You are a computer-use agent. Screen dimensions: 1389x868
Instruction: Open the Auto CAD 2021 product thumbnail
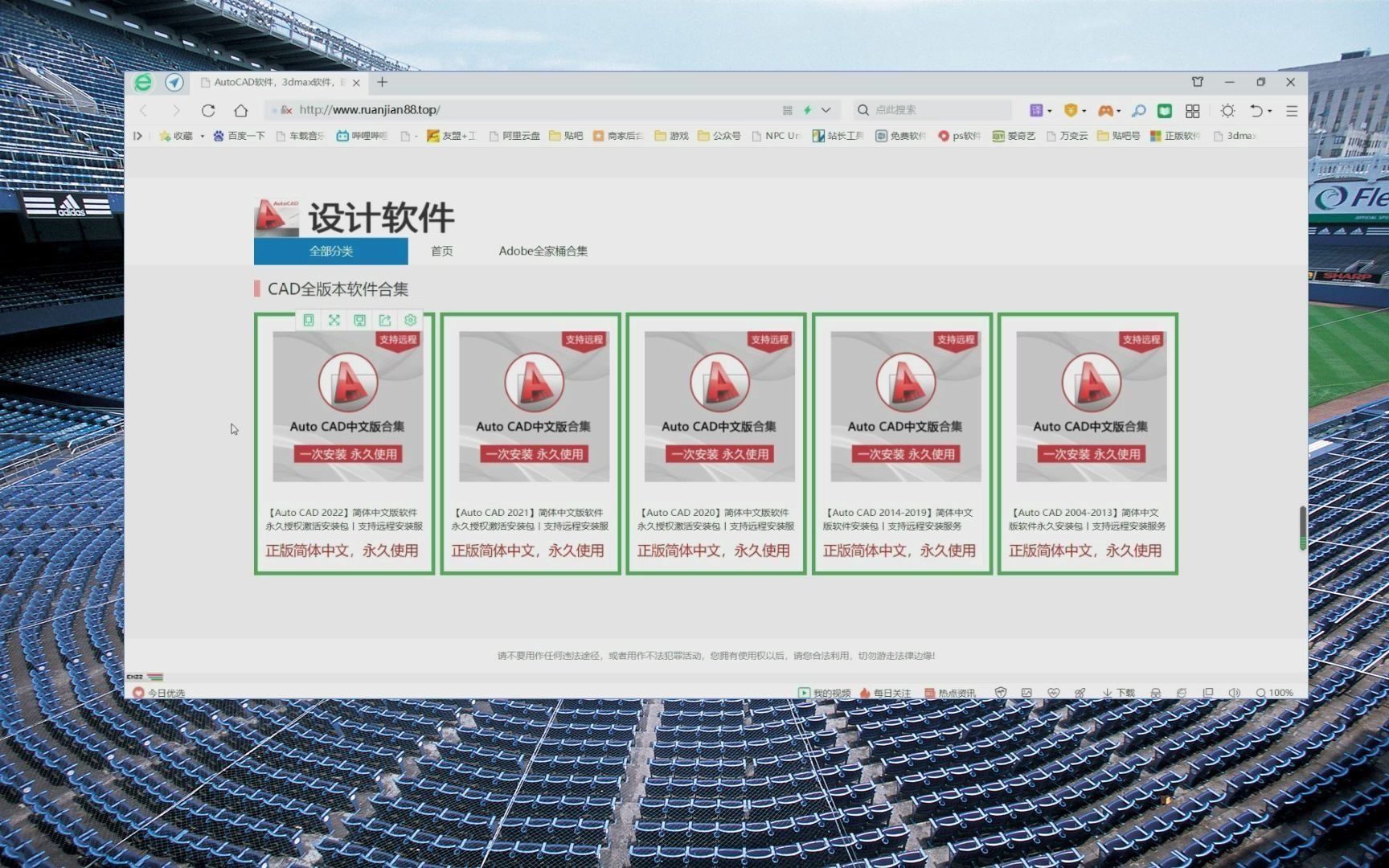(x=534, y=407)
